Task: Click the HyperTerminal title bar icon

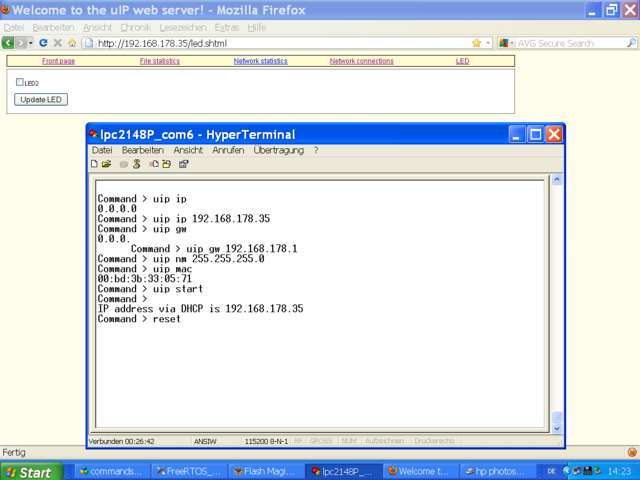Action: pos(93,134)
